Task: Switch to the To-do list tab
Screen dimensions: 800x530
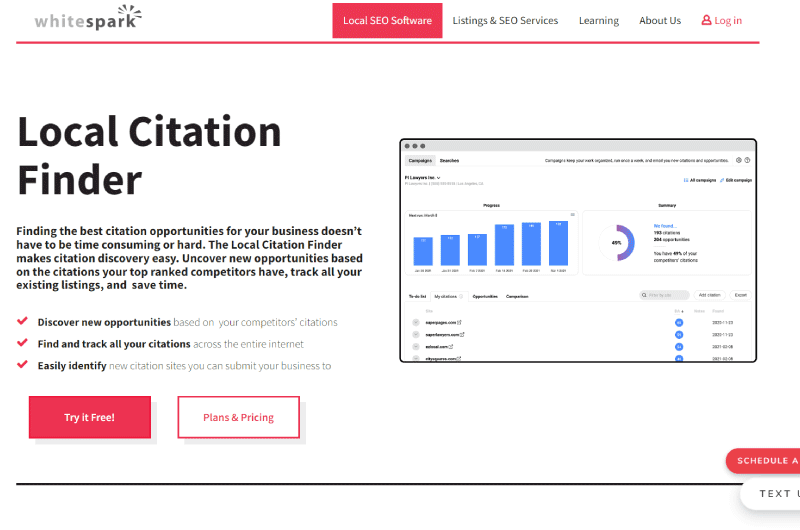Action: [x=417, y=296]
